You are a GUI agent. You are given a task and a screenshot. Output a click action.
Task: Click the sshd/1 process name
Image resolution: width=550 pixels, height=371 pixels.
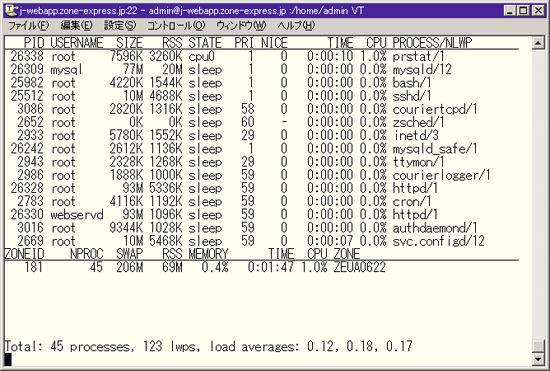(x=411, y=96)
